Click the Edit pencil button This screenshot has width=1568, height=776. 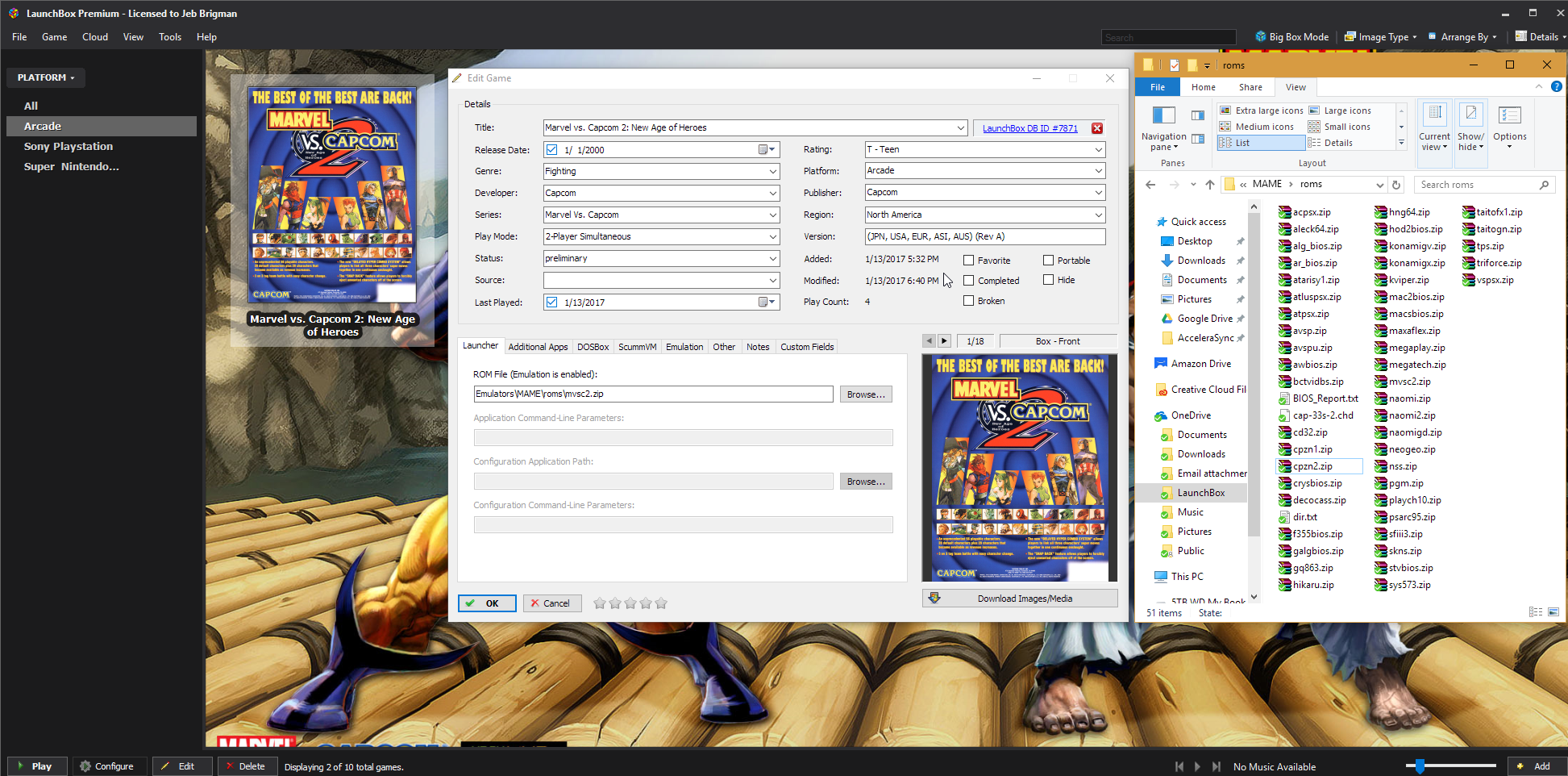181,766
